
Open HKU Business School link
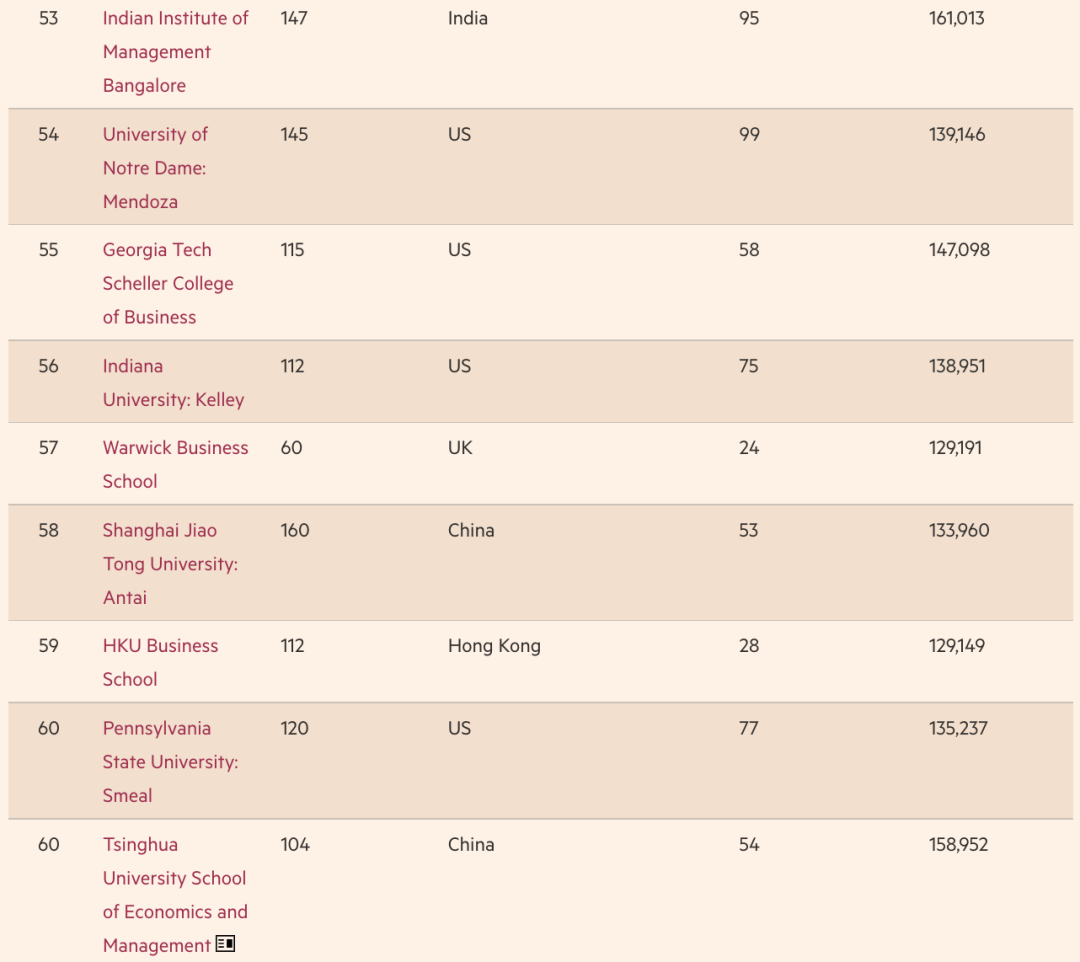pyautogui.click(x=160, y=662)
